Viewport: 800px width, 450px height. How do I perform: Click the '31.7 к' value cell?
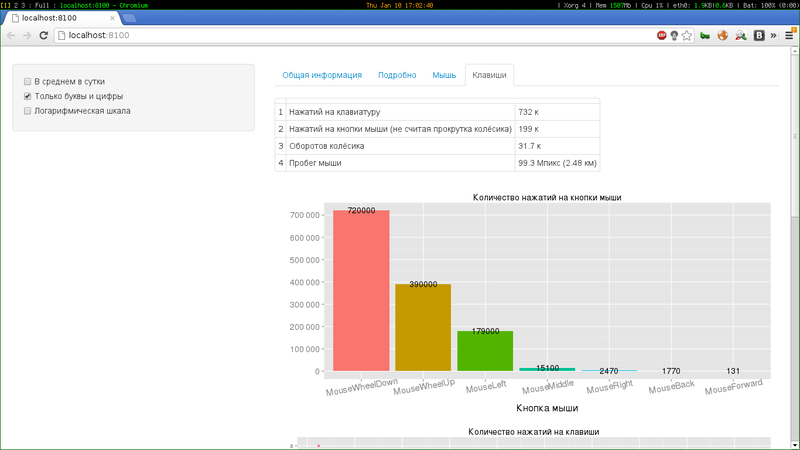point(557,146)
